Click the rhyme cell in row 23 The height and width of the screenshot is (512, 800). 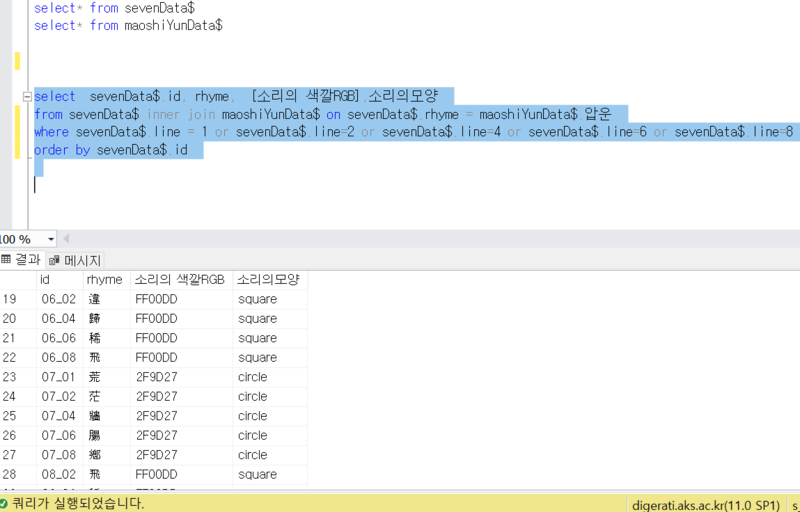107,377
